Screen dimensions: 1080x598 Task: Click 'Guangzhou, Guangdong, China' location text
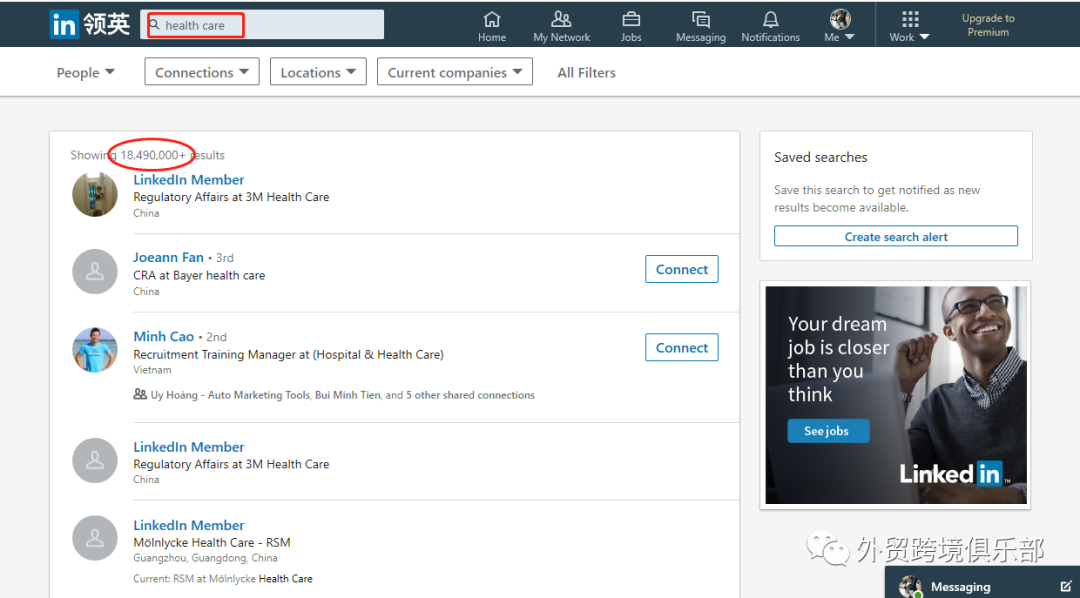click(x=205, y=558)
